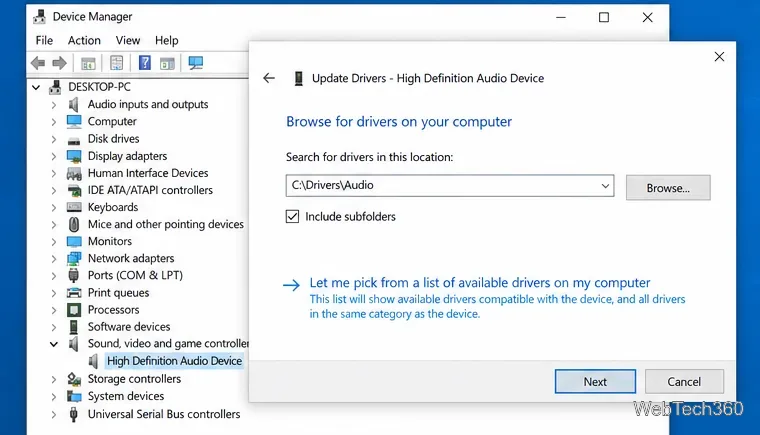Select the Disk drives tree label
The width and height of the screenshot is (760, 435).
tap(113, 139)
